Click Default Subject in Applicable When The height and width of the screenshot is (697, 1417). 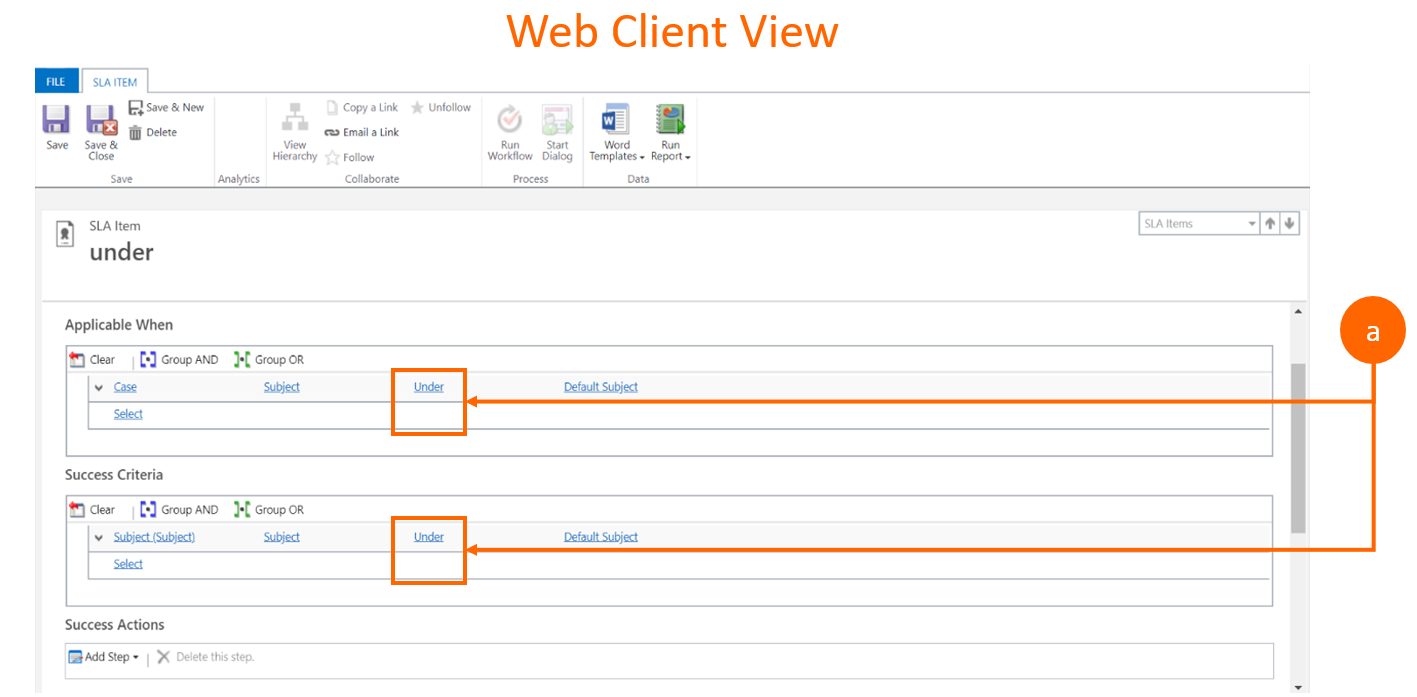click(601, 387)
